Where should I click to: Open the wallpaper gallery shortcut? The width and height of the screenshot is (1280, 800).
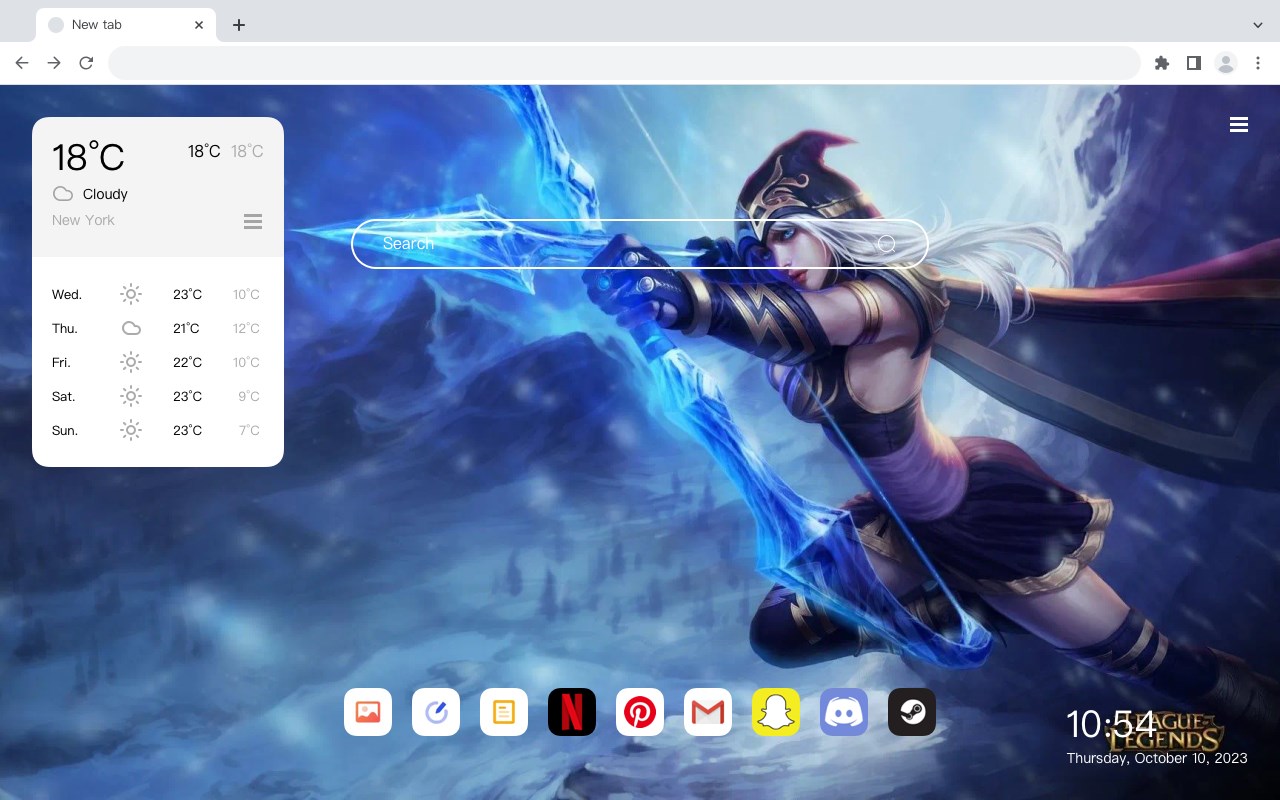[368, 712]
